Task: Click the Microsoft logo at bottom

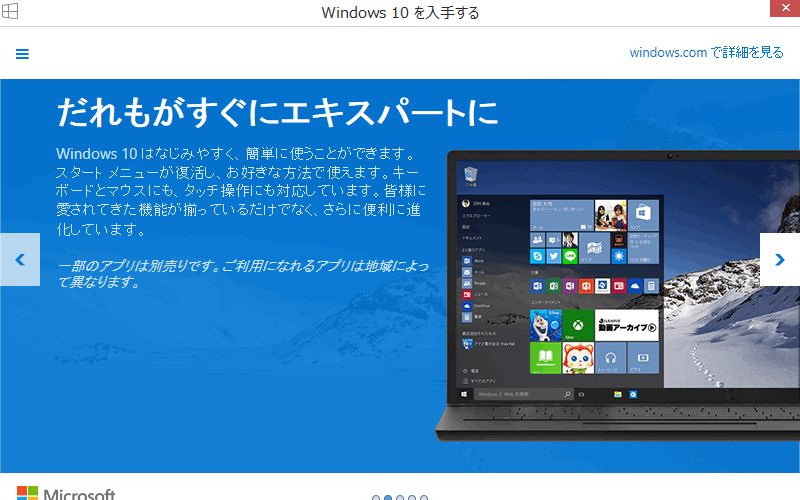Action: [x=66, y=494]
